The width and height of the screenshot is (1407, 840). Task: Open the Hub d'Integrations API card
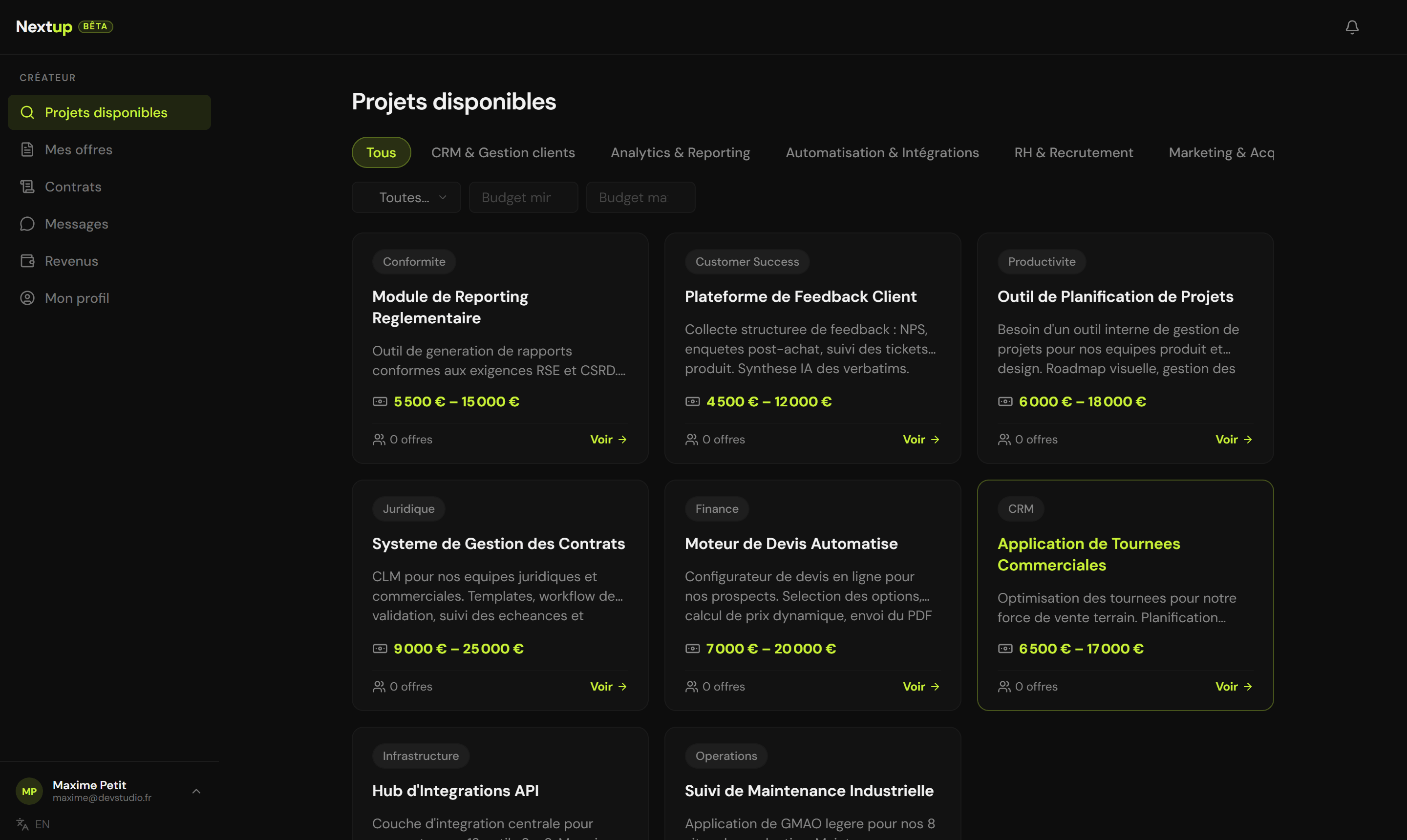click(x=500, y=783)
